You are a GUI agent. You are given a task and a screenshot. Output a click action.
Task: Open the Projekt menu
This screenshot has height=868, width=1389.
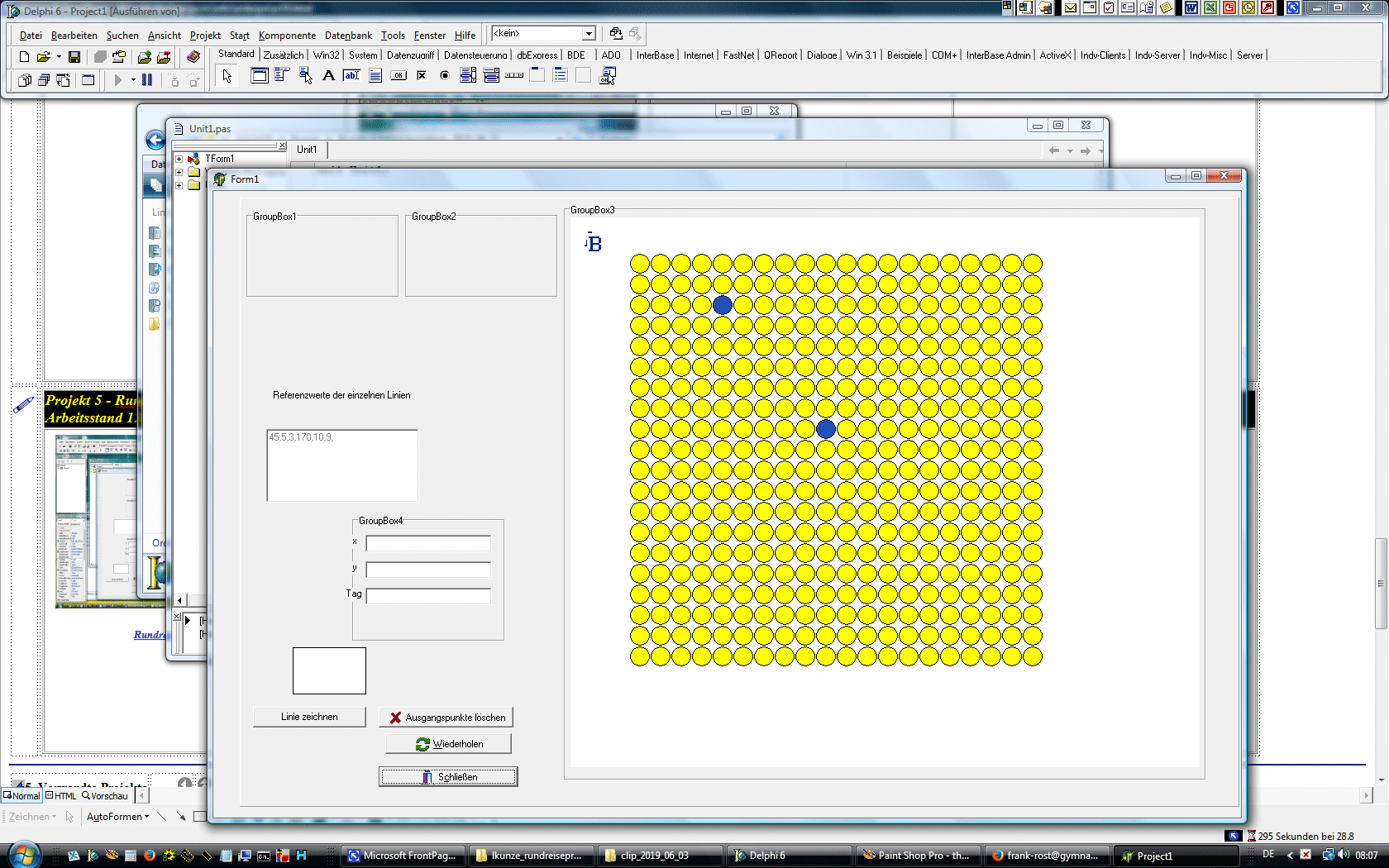pyautogui.click(x=205, y=36)
